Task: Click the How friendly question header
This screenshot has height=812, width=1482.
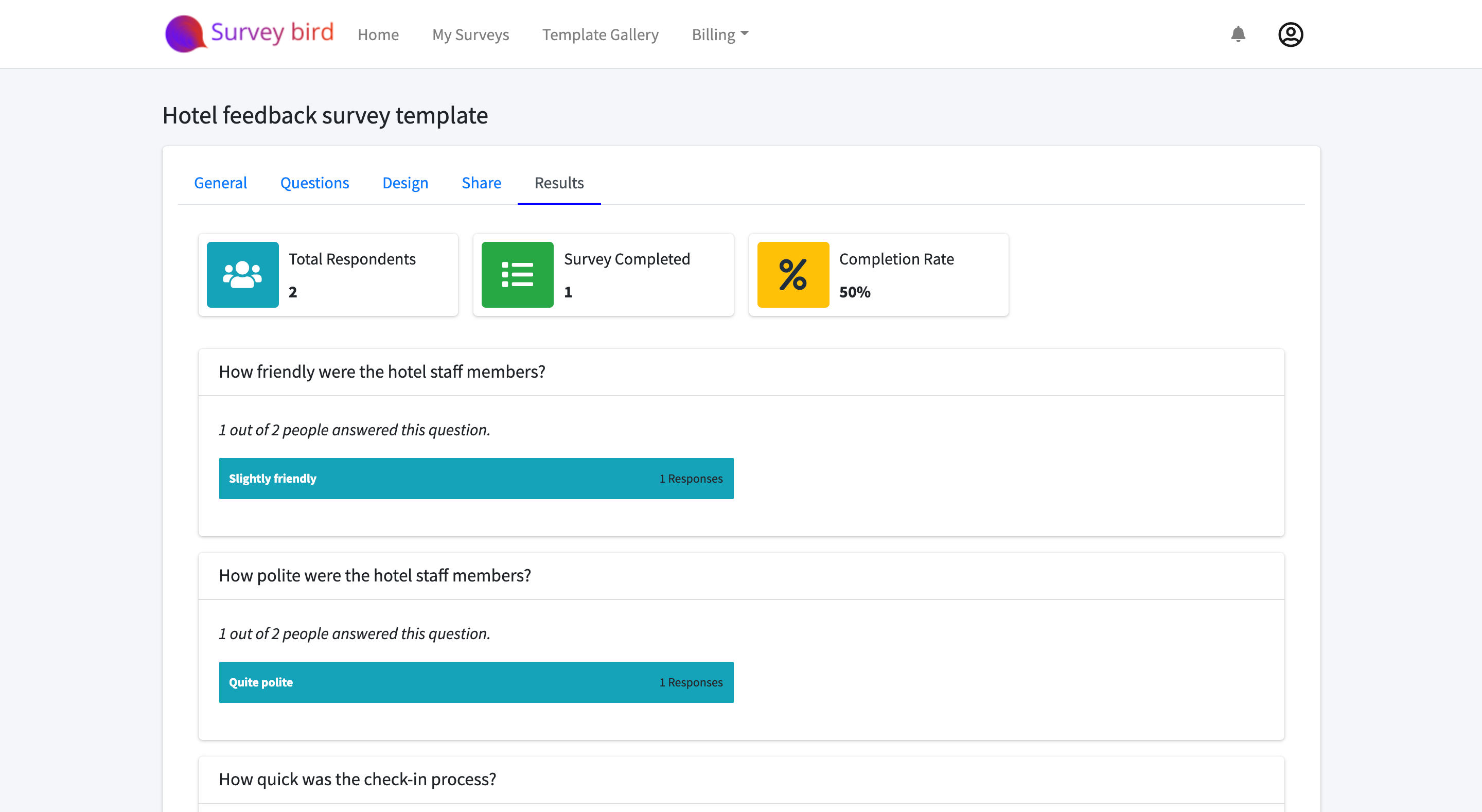Action: pos(382,372)
